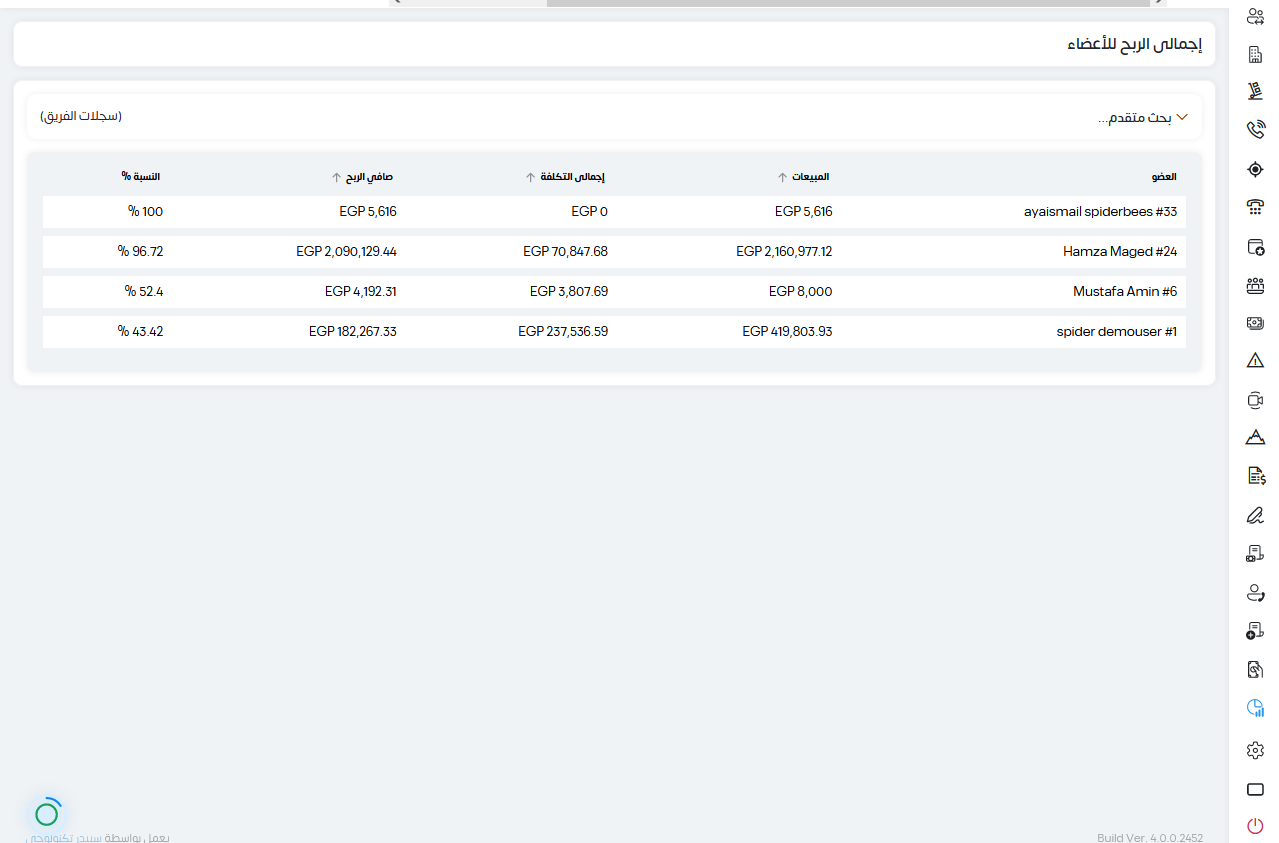Viewport: 1279px width, 843px height.
Task: Click net profit EGP 2,090,129.44
Action: point(346,251)
